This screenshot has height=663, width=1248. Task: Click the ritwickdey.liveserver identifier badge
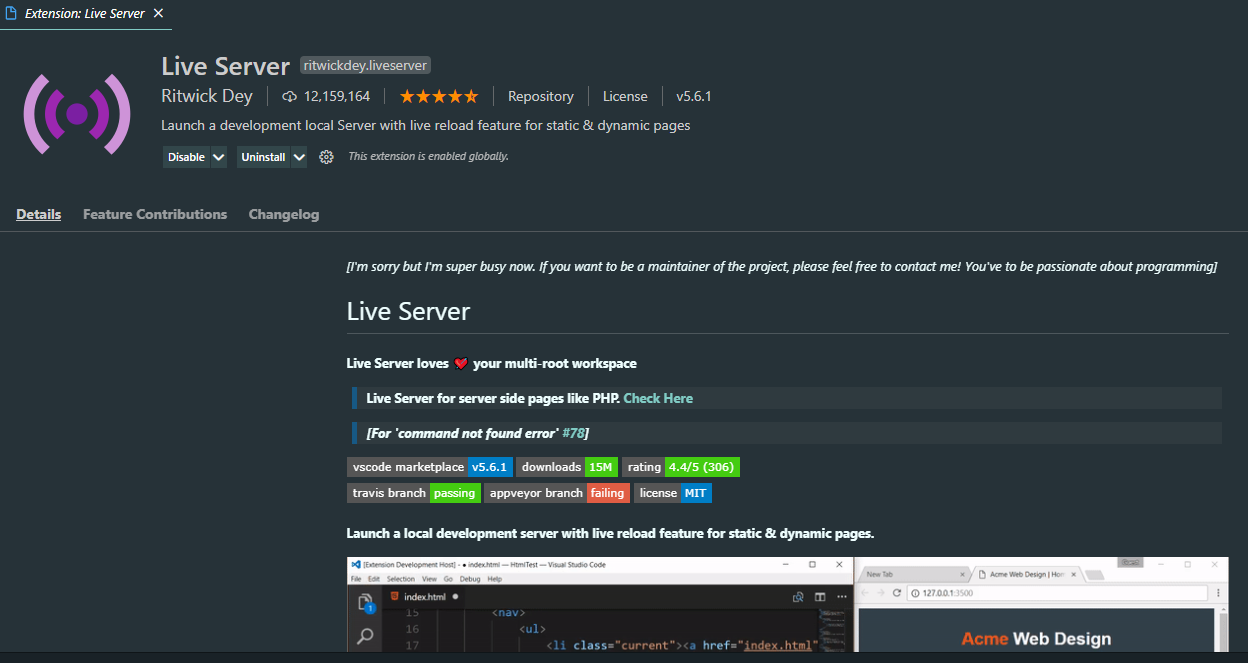pyautogui.click(x=365, y=66)
